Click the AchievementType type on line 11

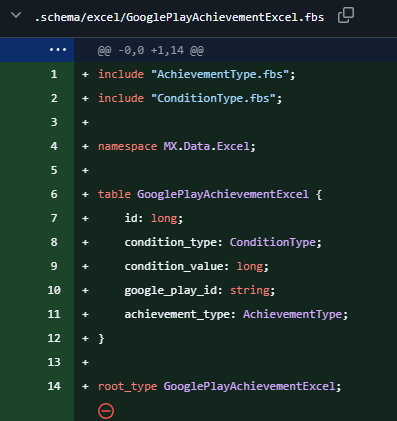pyautogui.click(x=292, y=314)
